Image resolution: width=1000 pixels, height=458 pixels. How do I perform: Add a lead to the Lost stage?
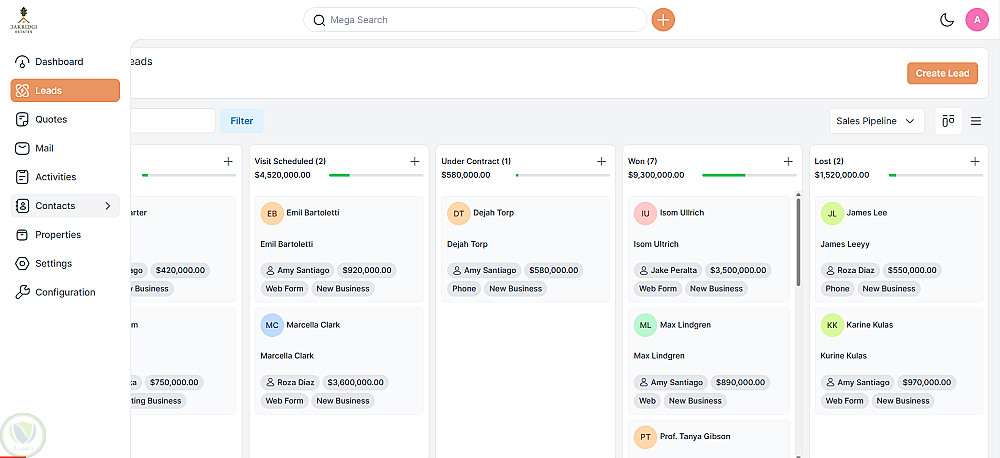[x=975, y=161]
